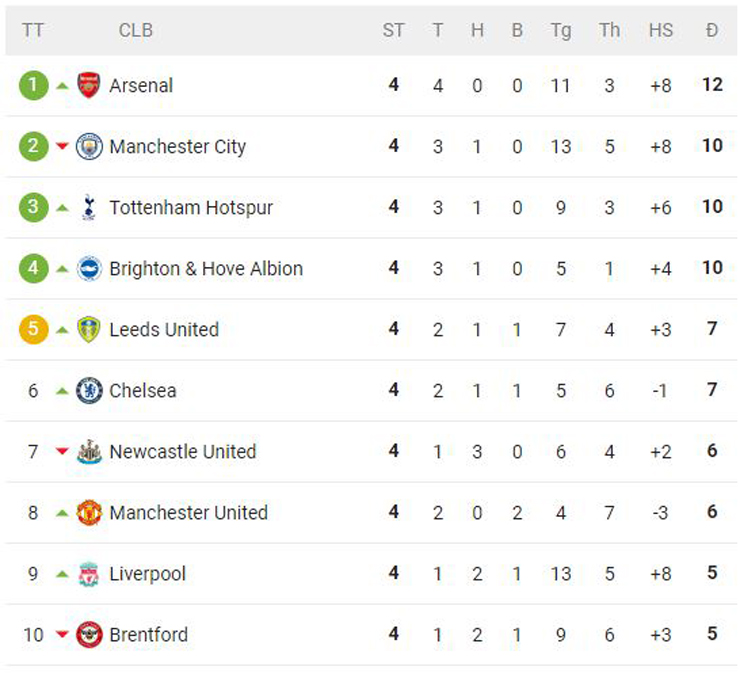Click the Leeds United crest icon

coord(89,329)
